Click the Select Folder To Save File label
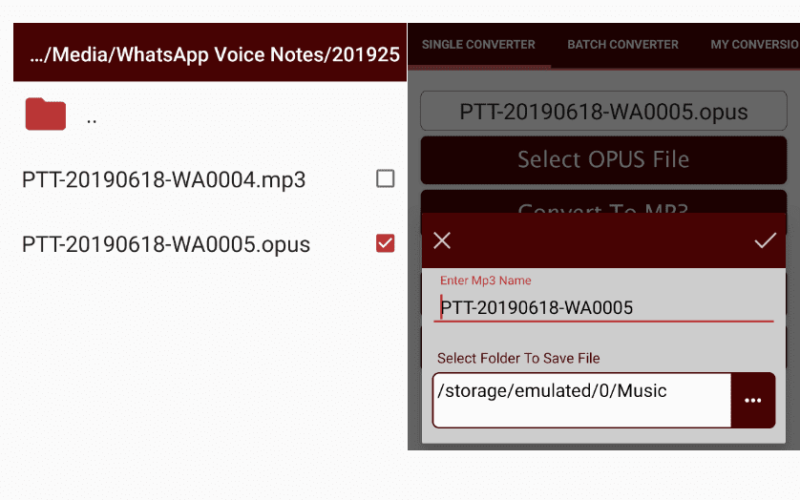The image size is (800, 500). [x=518, y=358]
